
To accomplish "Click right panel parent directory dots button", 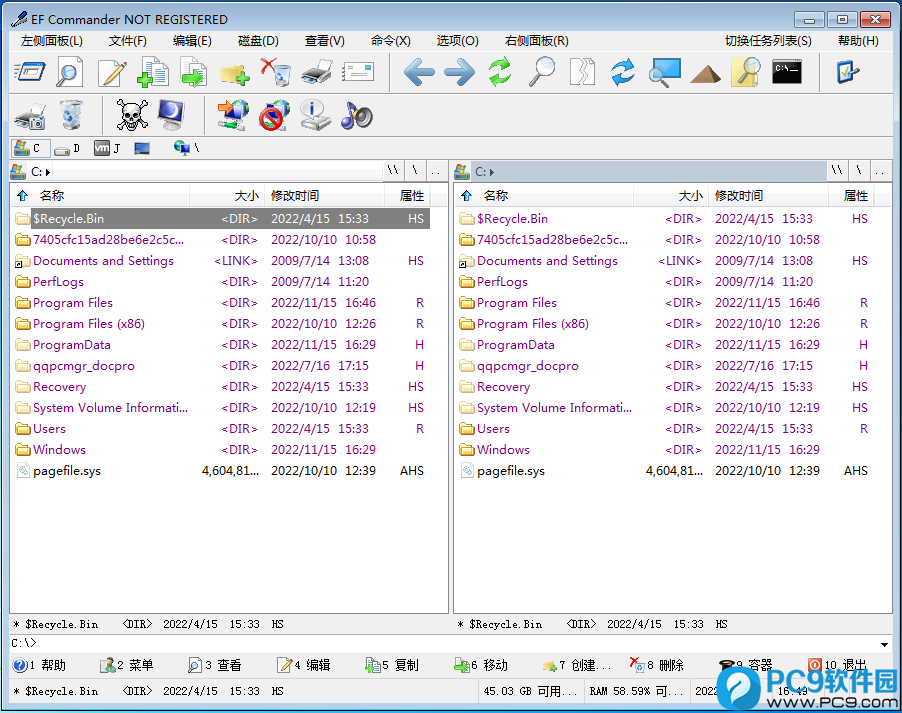I will (880, 171).
